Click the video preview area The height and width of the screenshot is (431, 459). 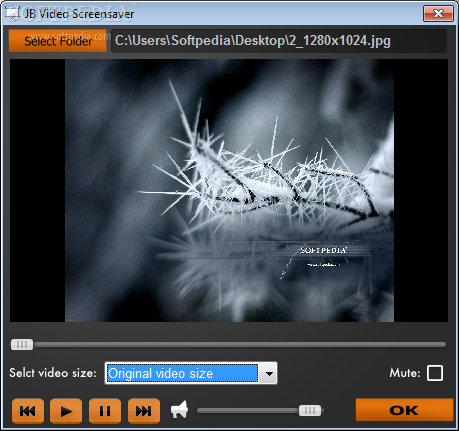click(x=229, y=191)
